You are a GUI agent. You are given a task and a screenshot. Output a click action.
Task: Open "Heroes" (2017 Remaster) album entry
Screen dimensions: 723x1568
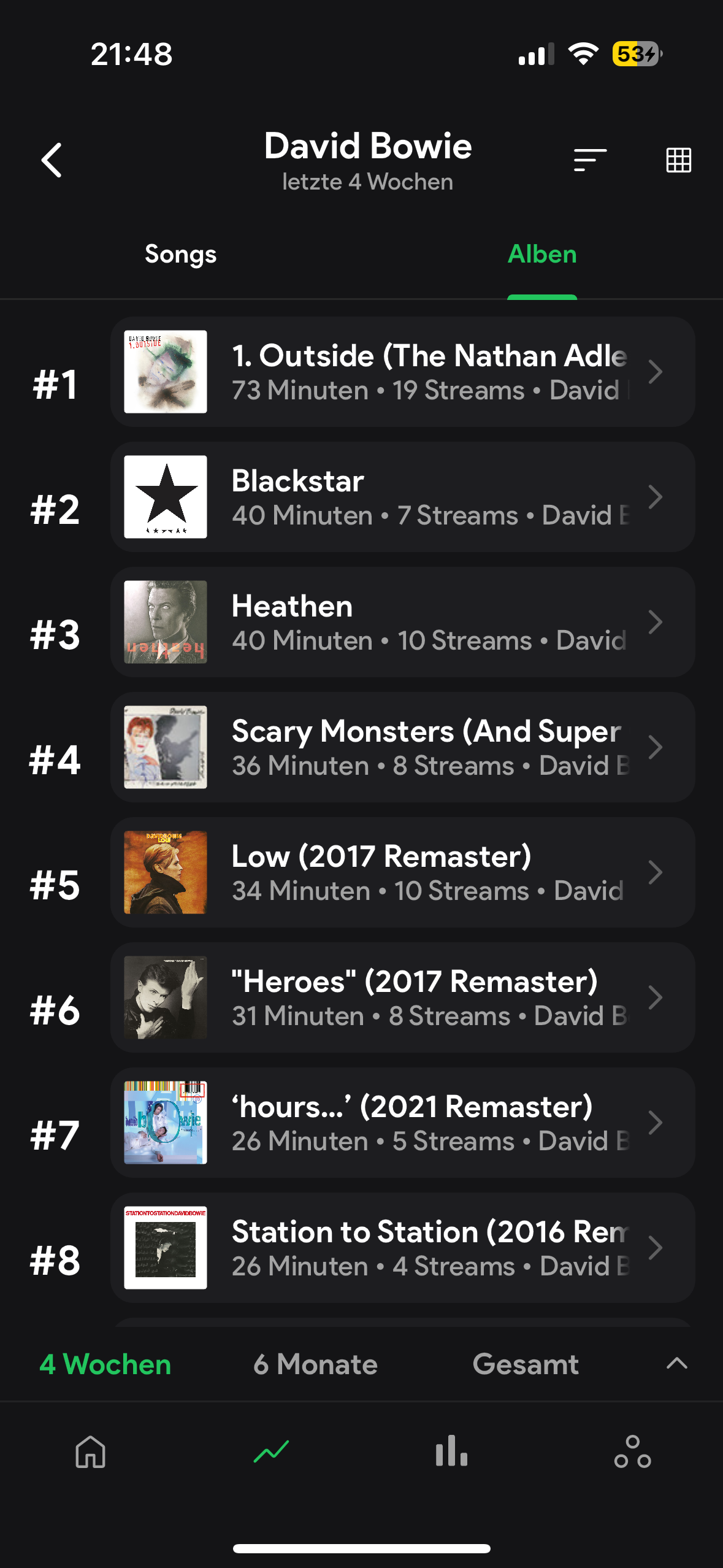click(x=402, y=997)
